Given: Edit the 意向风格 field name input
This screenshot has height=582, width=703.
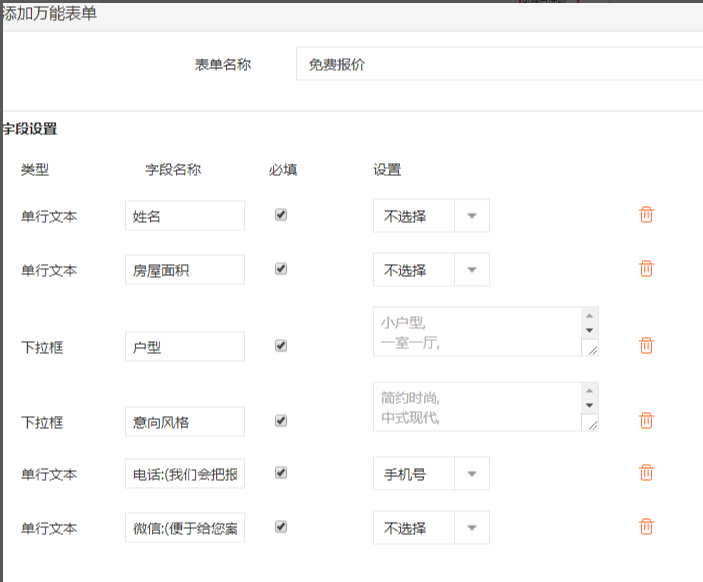Looking at the screenshot, I should pyautogui.click(x=185, y=421).
